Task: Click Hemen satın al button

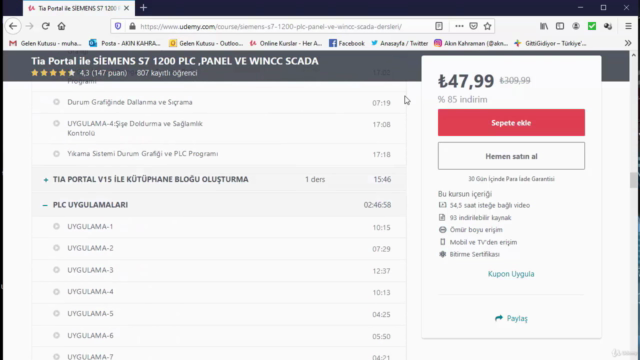Action: coord(511,156)
